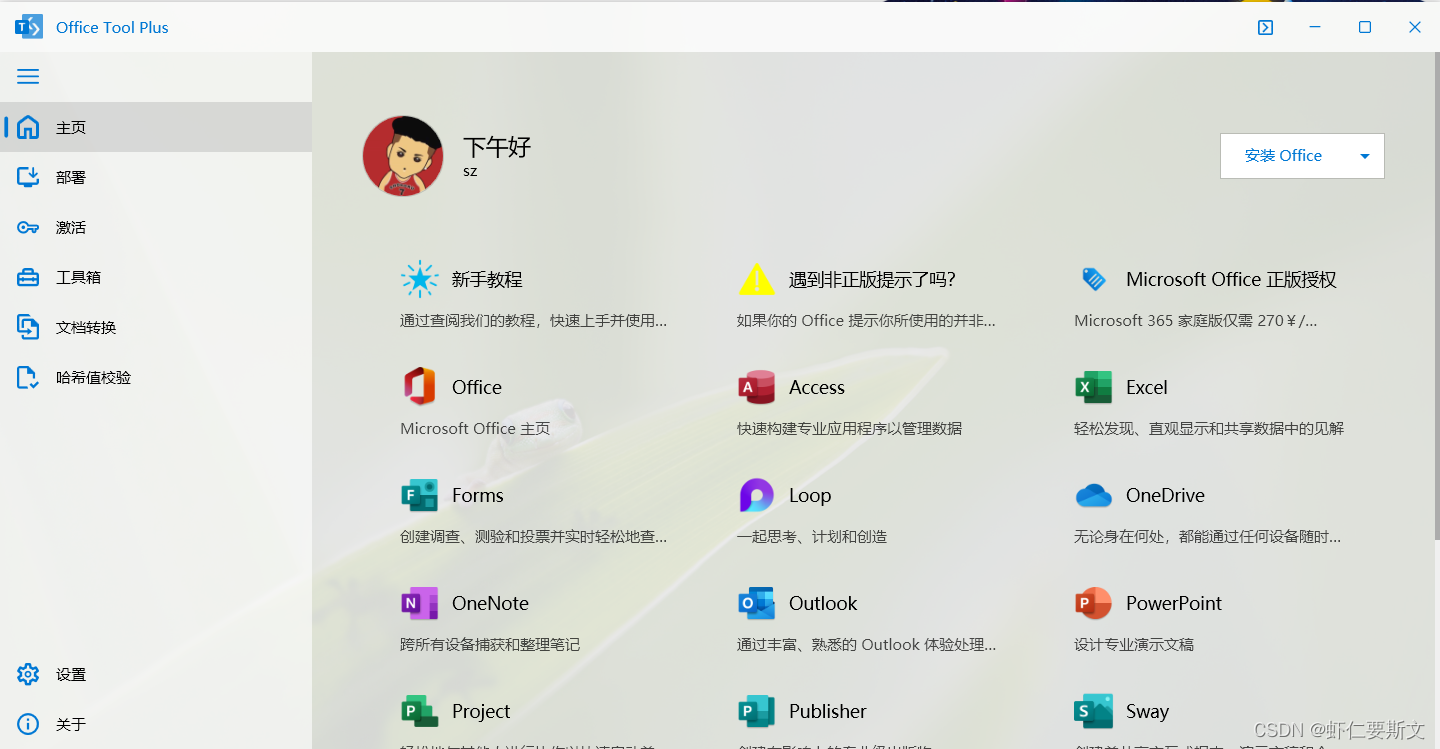Open 文档转换 page in sidebar

click(x=156, y=327)
